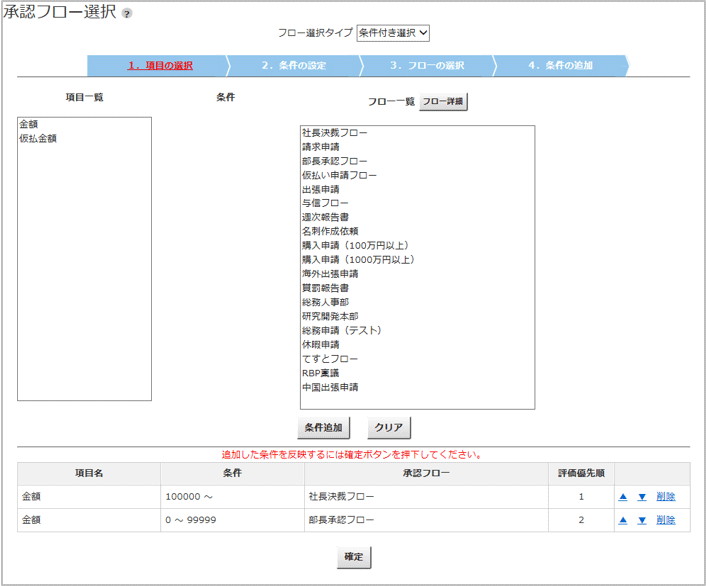Delete the 社長決裁フロー condition row

pos(666,496)
